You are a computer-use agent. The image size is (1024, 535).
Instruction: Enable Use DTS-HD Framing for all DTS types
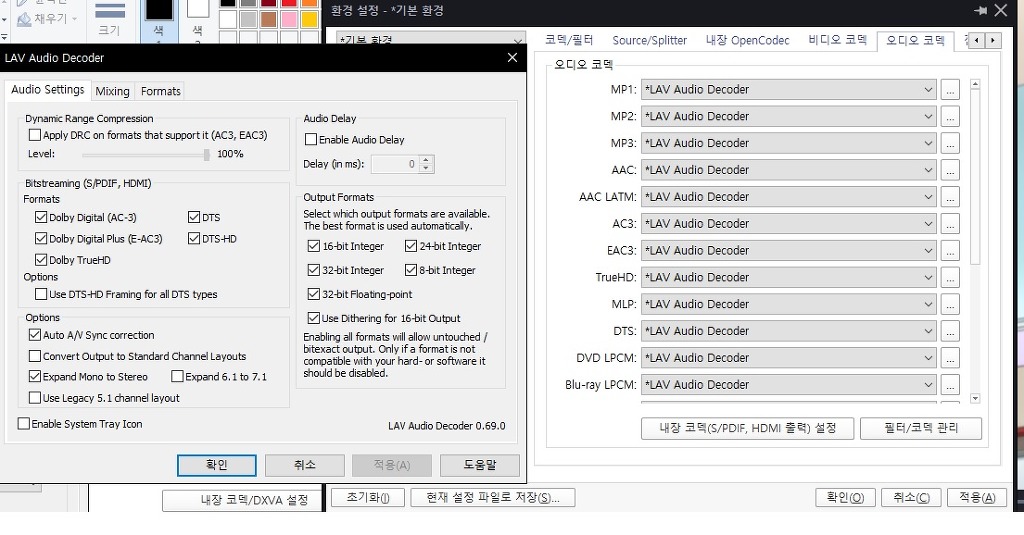point(41,294)
